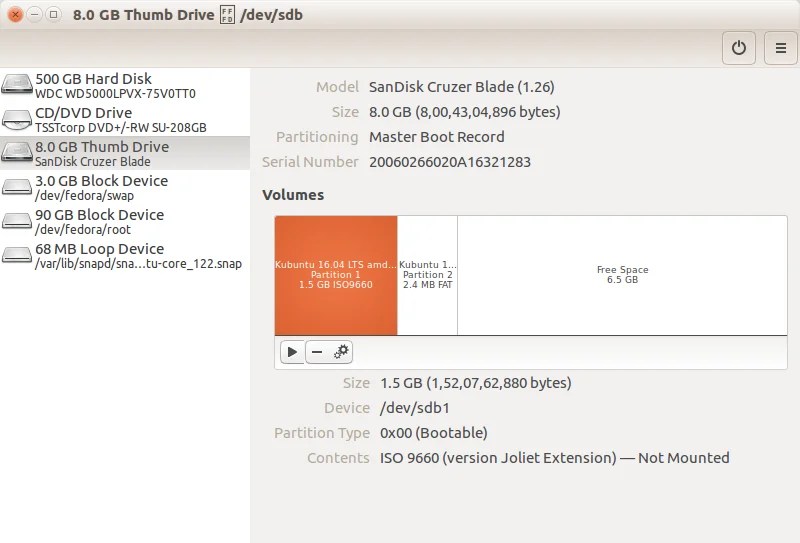Choose 3.0 GB Block Device swap icon

click(17, 187)
